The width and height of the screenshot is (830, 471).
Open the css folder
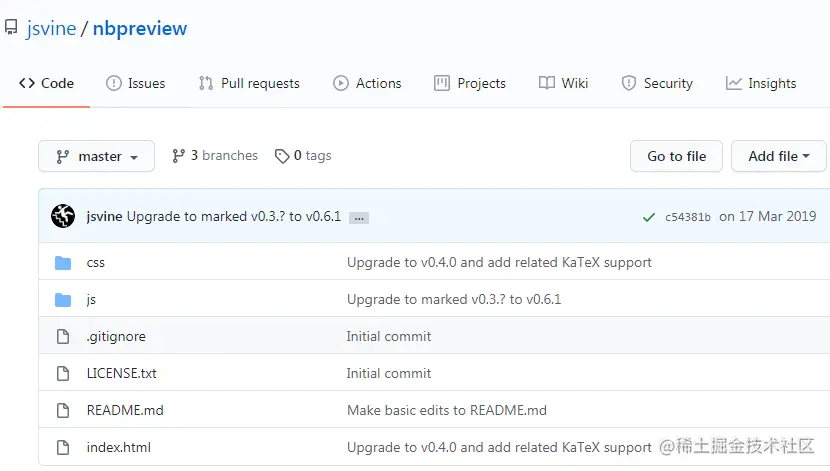pyautogui.click(x=96, y=262)
